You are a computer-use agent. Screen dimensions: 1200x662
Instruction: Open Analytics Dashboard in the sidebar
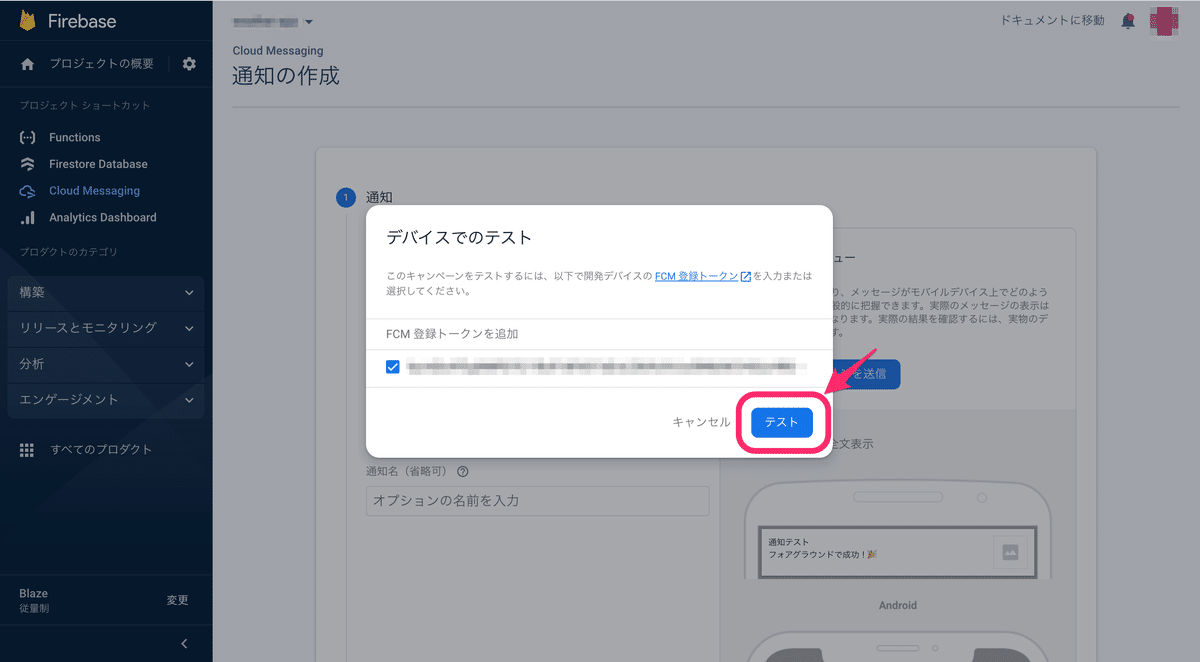coord(103,218)
